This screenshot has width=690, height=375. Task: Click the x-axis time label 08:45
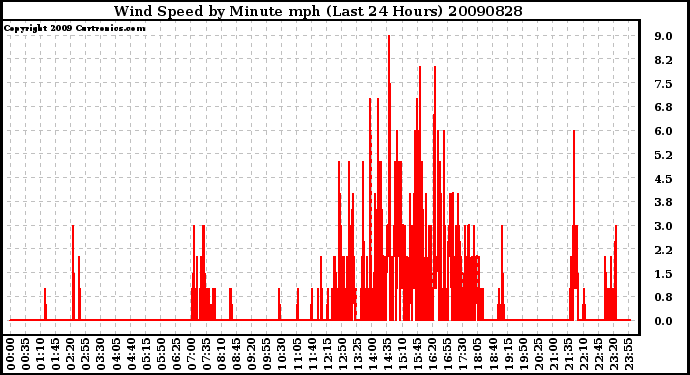[x=237, y=354]
